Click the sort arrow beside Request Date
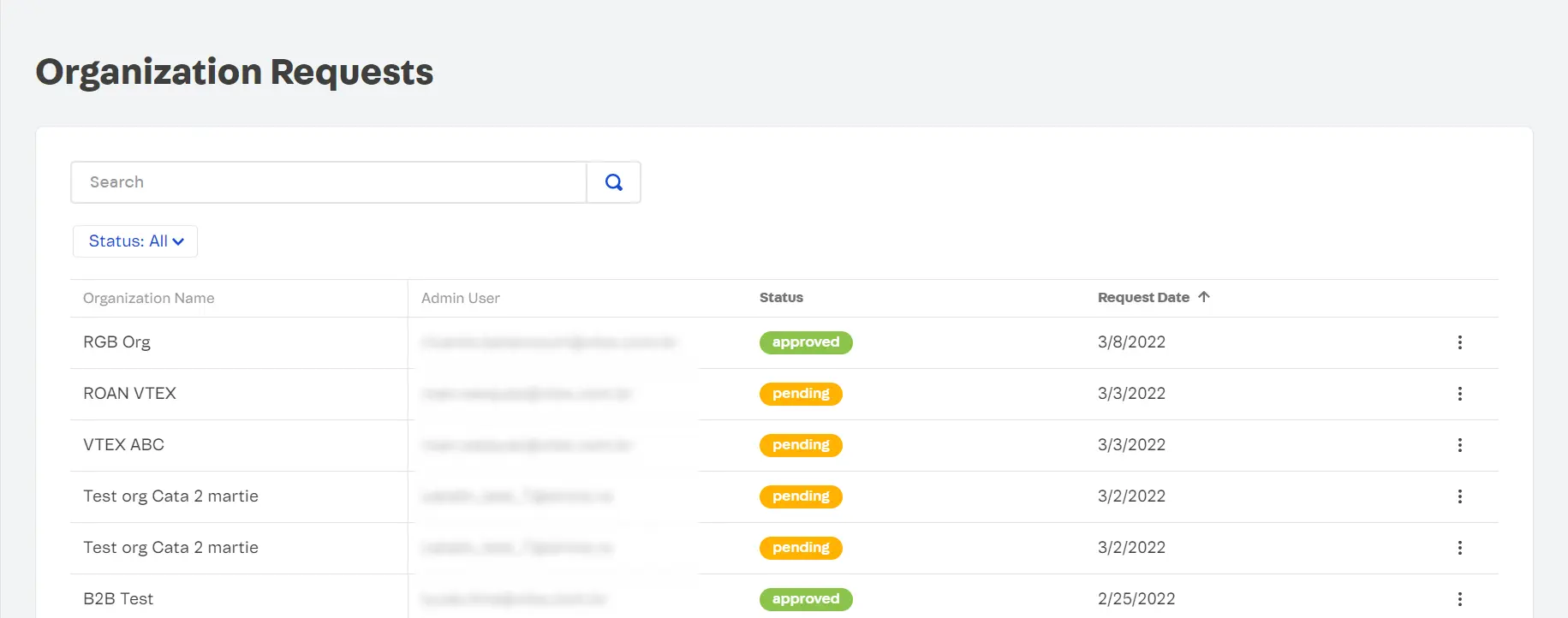The image size is (1568, 618). tap(1203, 297)
